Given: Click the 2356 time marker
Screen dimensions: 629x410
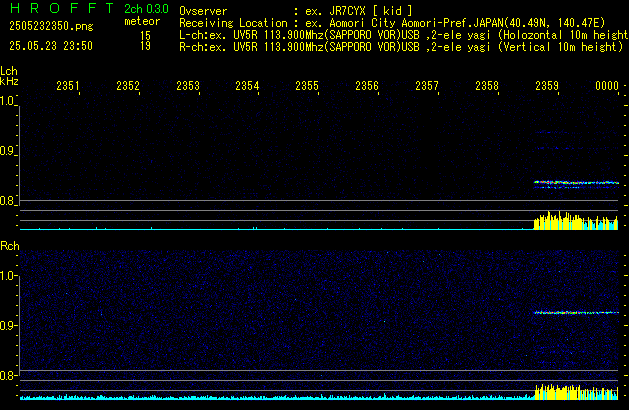Looking at the screenshot, I should tap(367, 86).
